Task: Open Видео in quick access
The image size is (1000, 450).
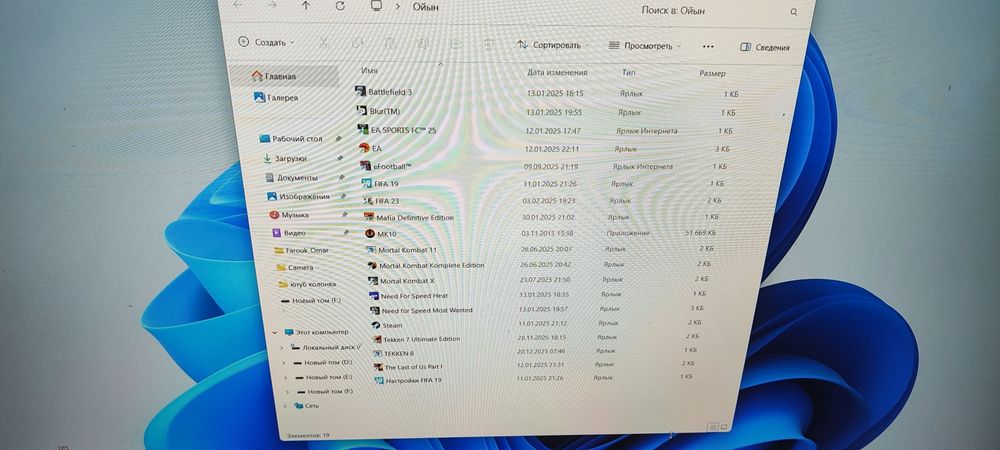Action: coord(294,233)
